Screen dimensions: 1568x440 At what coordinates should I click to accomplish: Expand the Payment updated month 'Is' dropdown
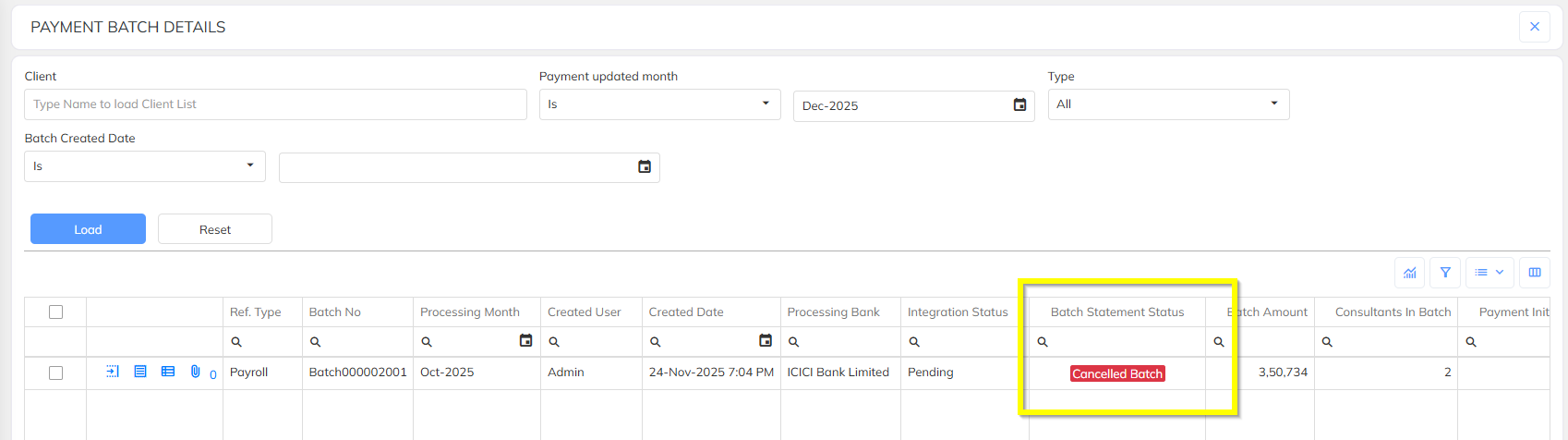click(x=659, y=104)
